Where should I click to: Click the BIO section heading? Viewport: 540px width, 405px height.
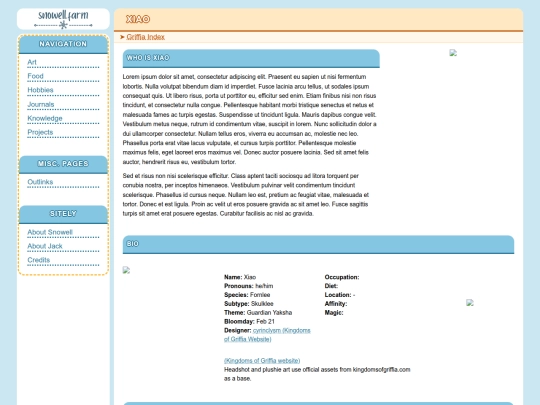coord(133,244)
